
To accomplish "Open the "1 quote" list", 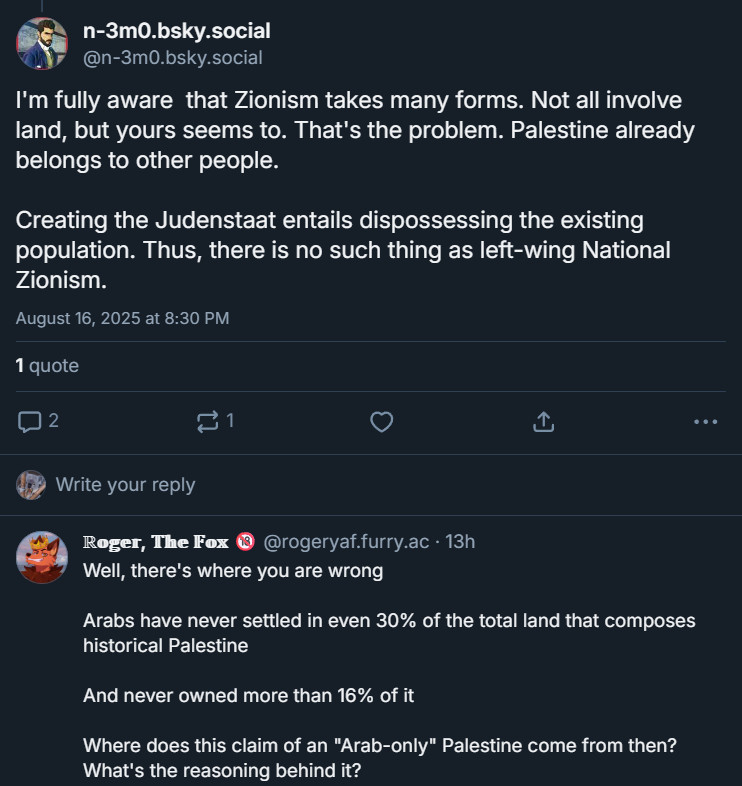I will pos(47,365).
